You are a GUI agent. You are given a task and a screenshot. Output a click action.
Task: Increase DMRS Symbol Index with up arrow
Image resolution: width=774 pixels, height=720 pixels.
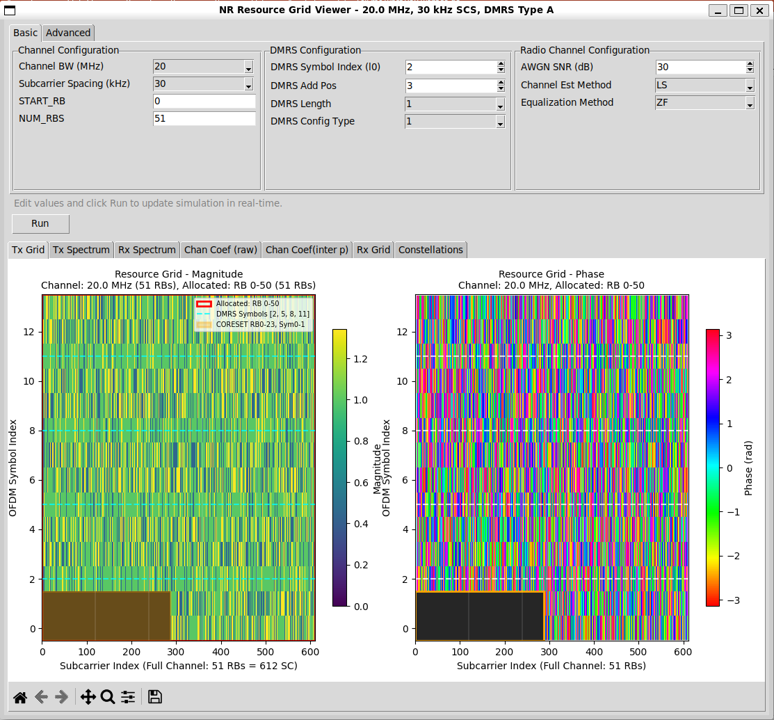(x=501, y=64)
